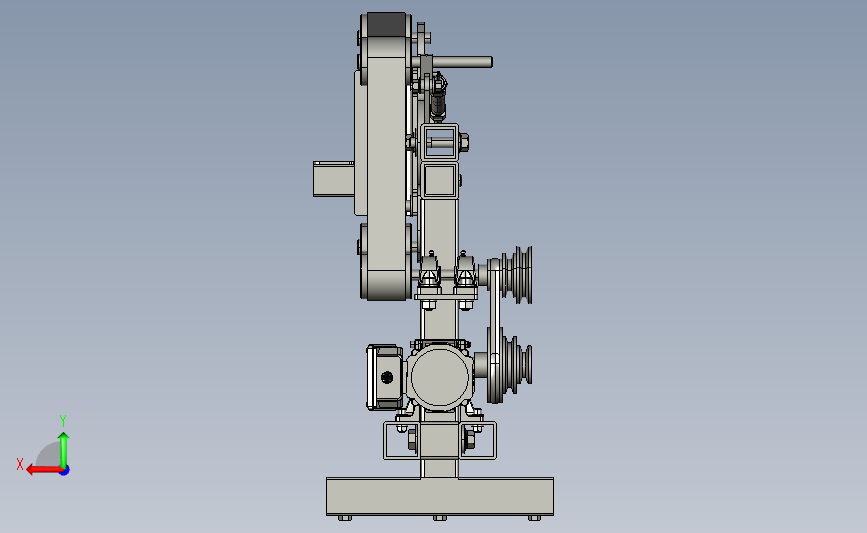
Task: Select the round motor end cap
Action: [440, 377]
